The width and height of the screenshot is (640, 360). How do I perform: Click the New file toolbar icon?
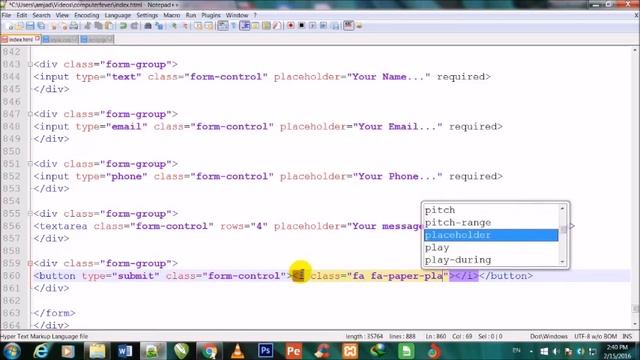(9, 26)
